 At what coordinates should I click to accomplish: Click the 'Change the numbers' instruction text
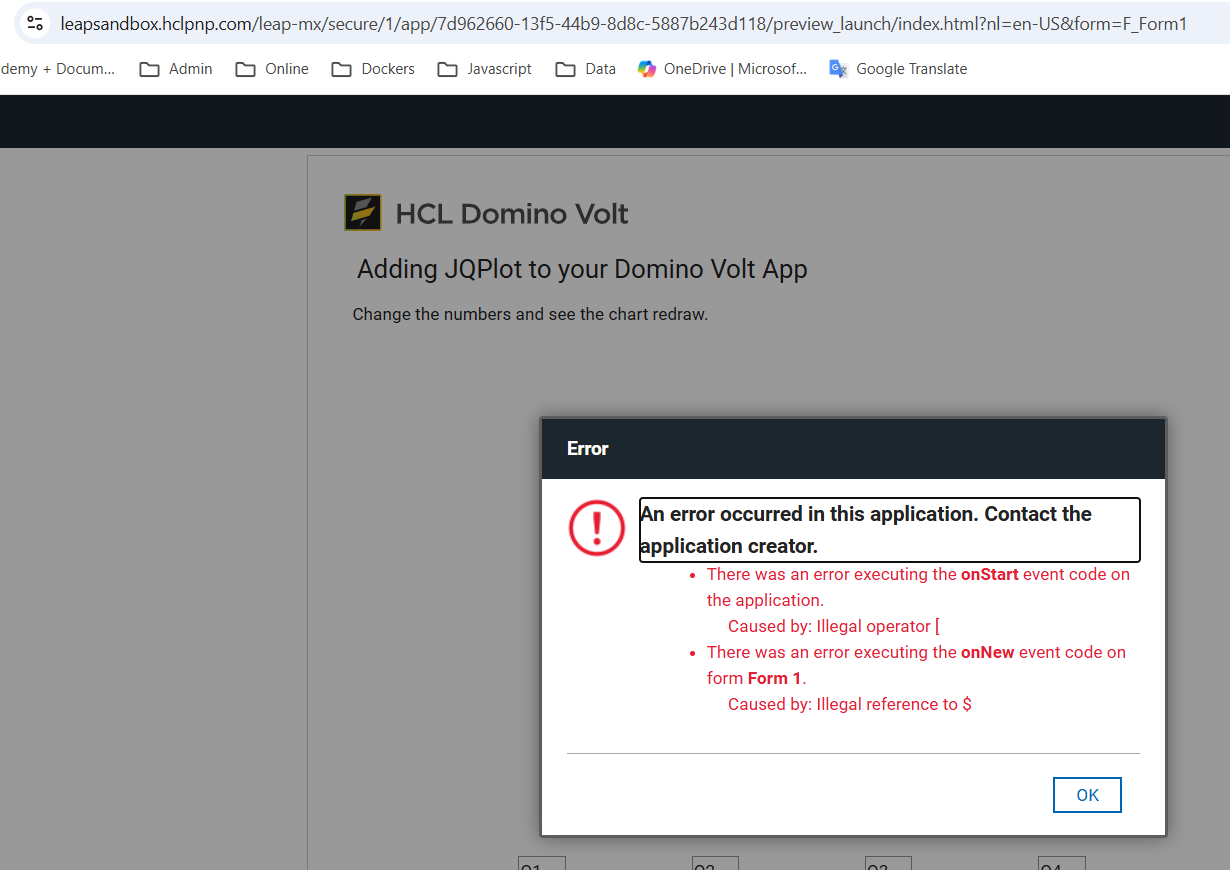point(530,314)
